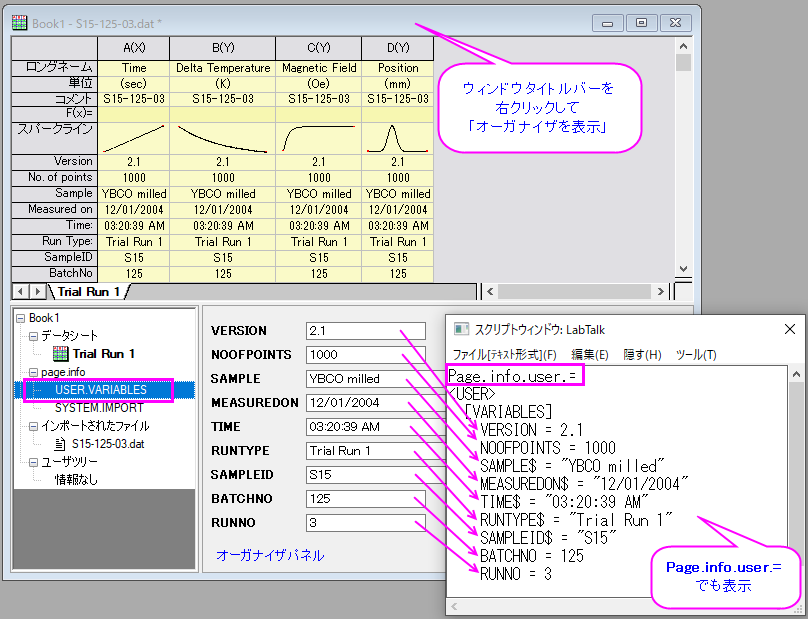The height and width of the screenshot is (619, 808).
Task: Open the ツール(T) menu in Script Window
Action: pyautogui.click(x=696, y=355)
